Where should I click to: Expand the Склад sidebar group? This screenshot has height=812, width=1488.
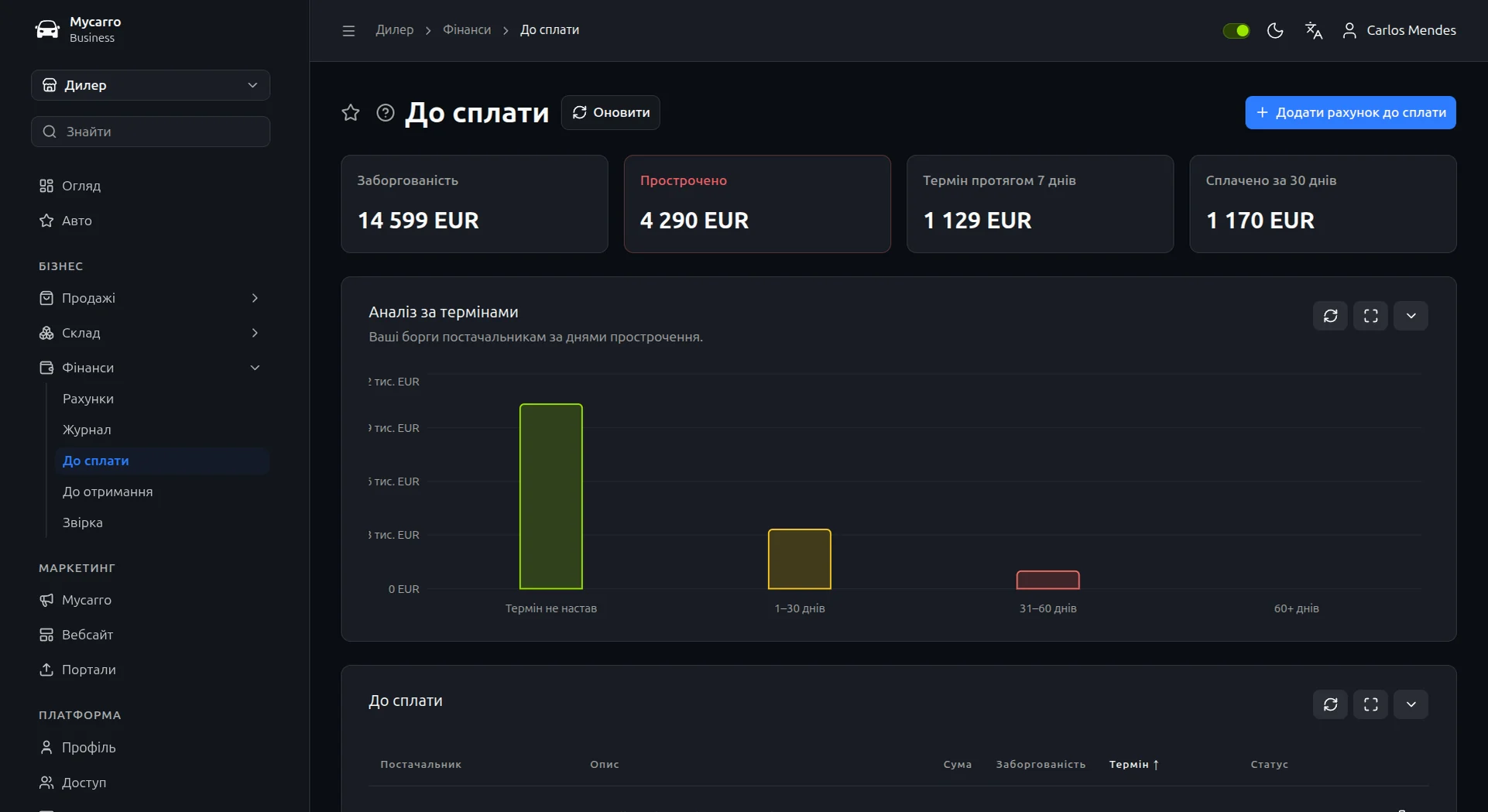(151, 333)
